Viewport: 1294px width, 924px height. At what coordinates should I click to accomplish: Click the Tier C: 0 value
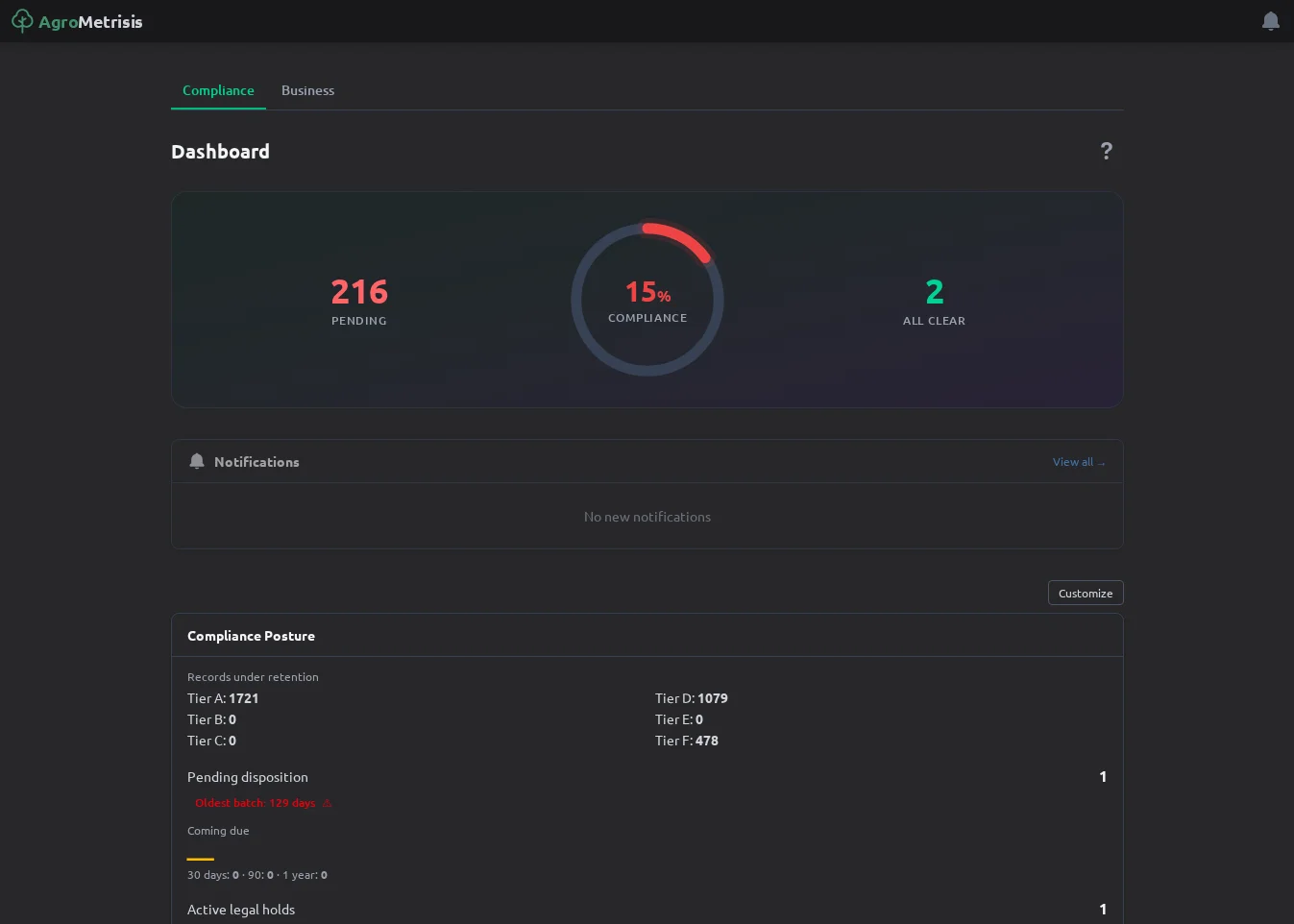pos(211,741)
